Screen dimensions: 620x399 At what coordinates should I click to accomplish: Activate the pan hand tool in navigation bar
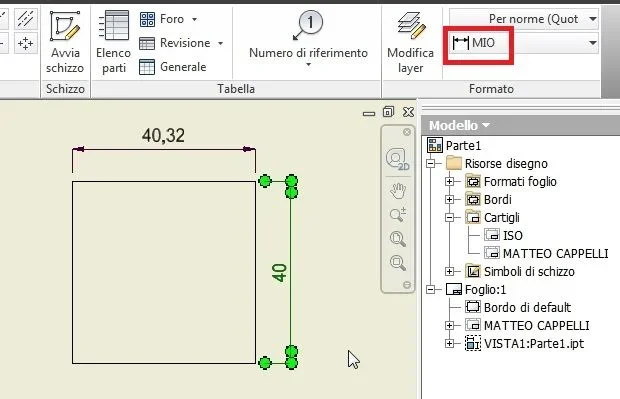click(x=397, y=191)
